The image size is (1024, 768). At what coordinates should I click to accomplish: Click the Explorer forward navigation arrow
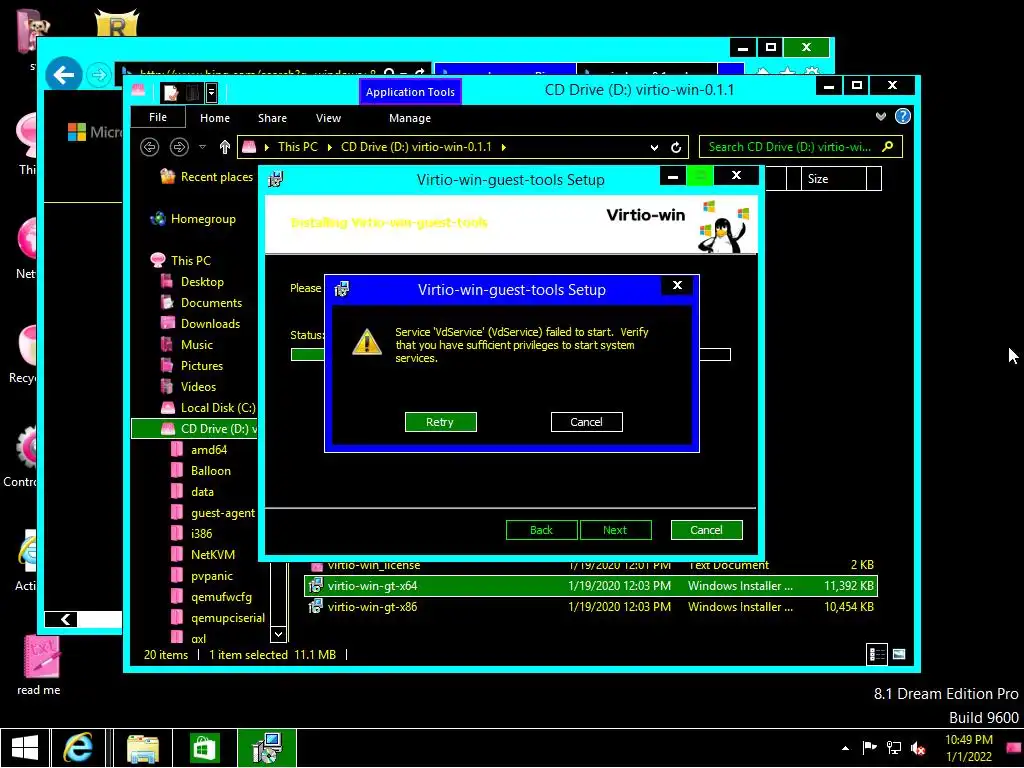(x=179, y=147)
